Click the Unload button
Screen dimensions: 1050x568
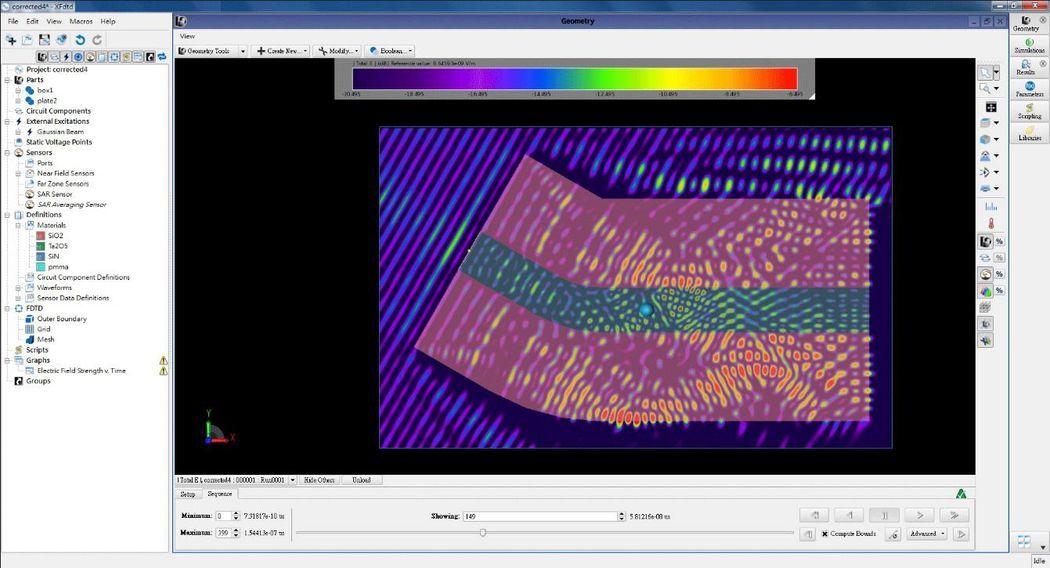pyautogui.click(x=362, y=480)
